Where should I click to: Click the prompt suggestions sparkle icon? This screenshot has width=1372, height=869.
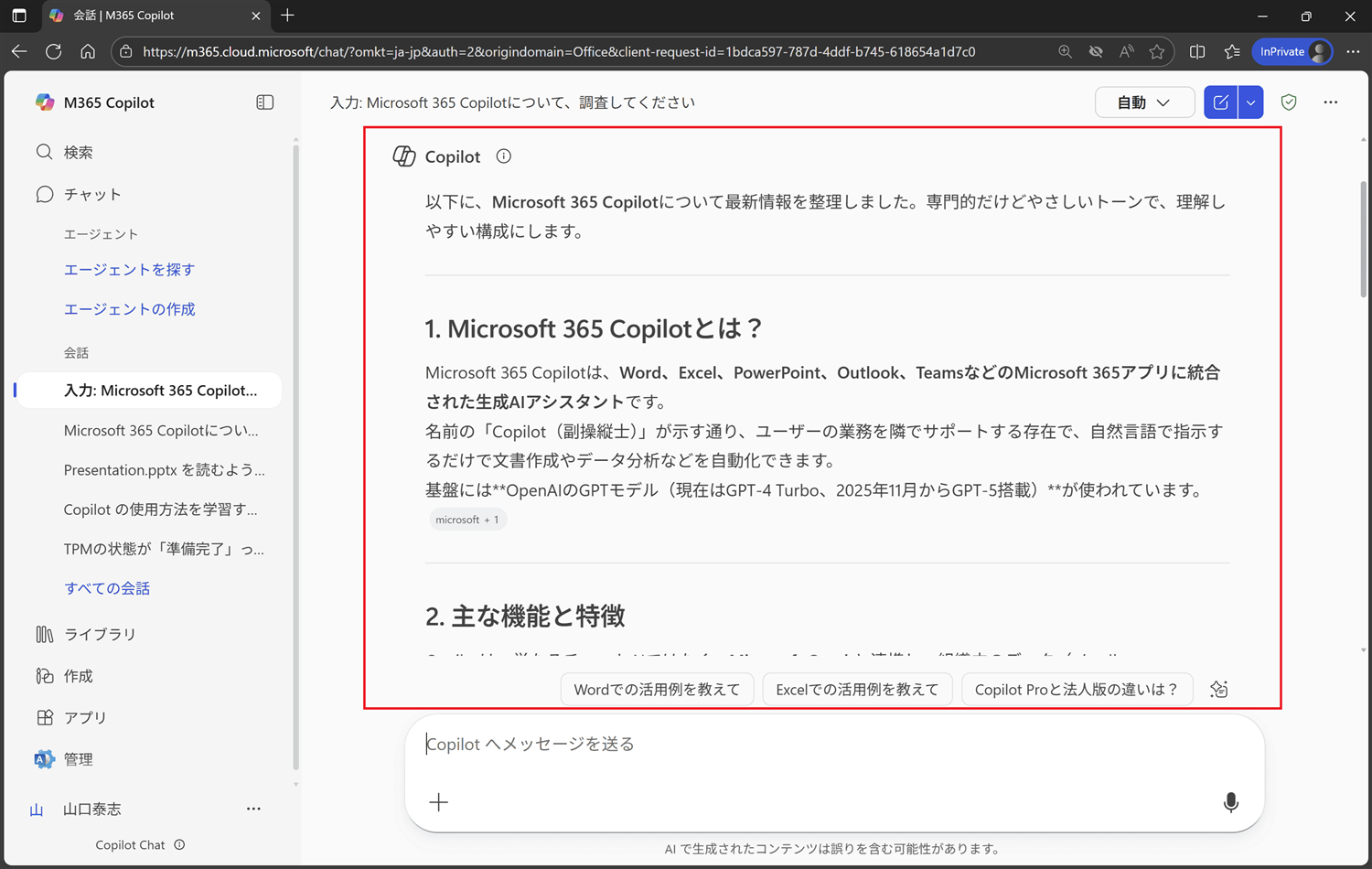click(x=1218, y=690)
